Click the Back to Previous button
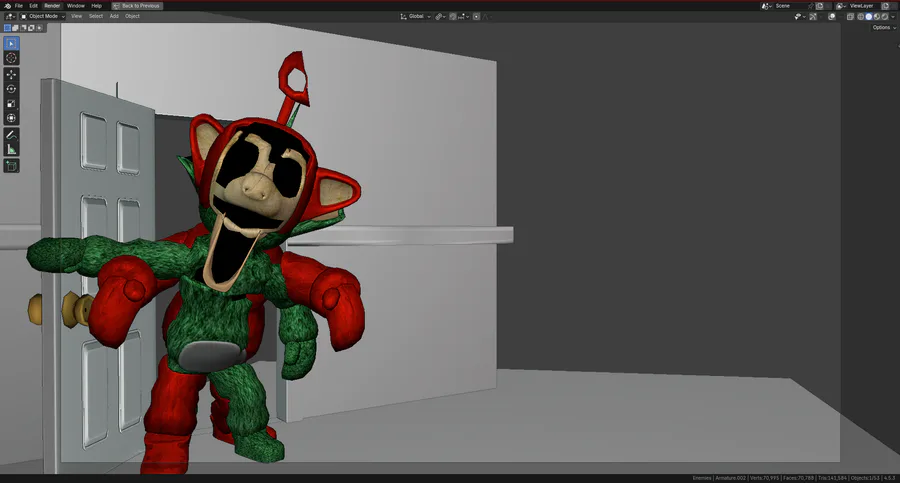 click(x=137, y=6)
